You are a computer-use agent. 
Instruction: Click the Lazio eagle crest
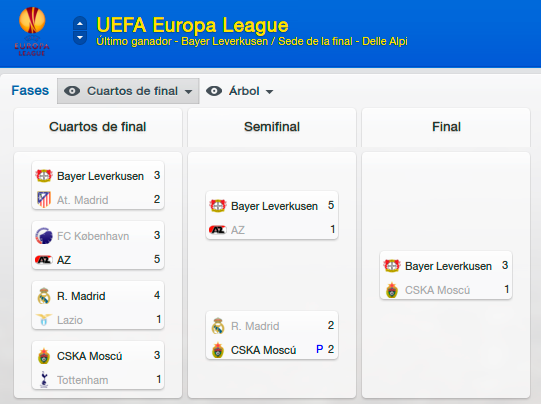pos(44,319)
